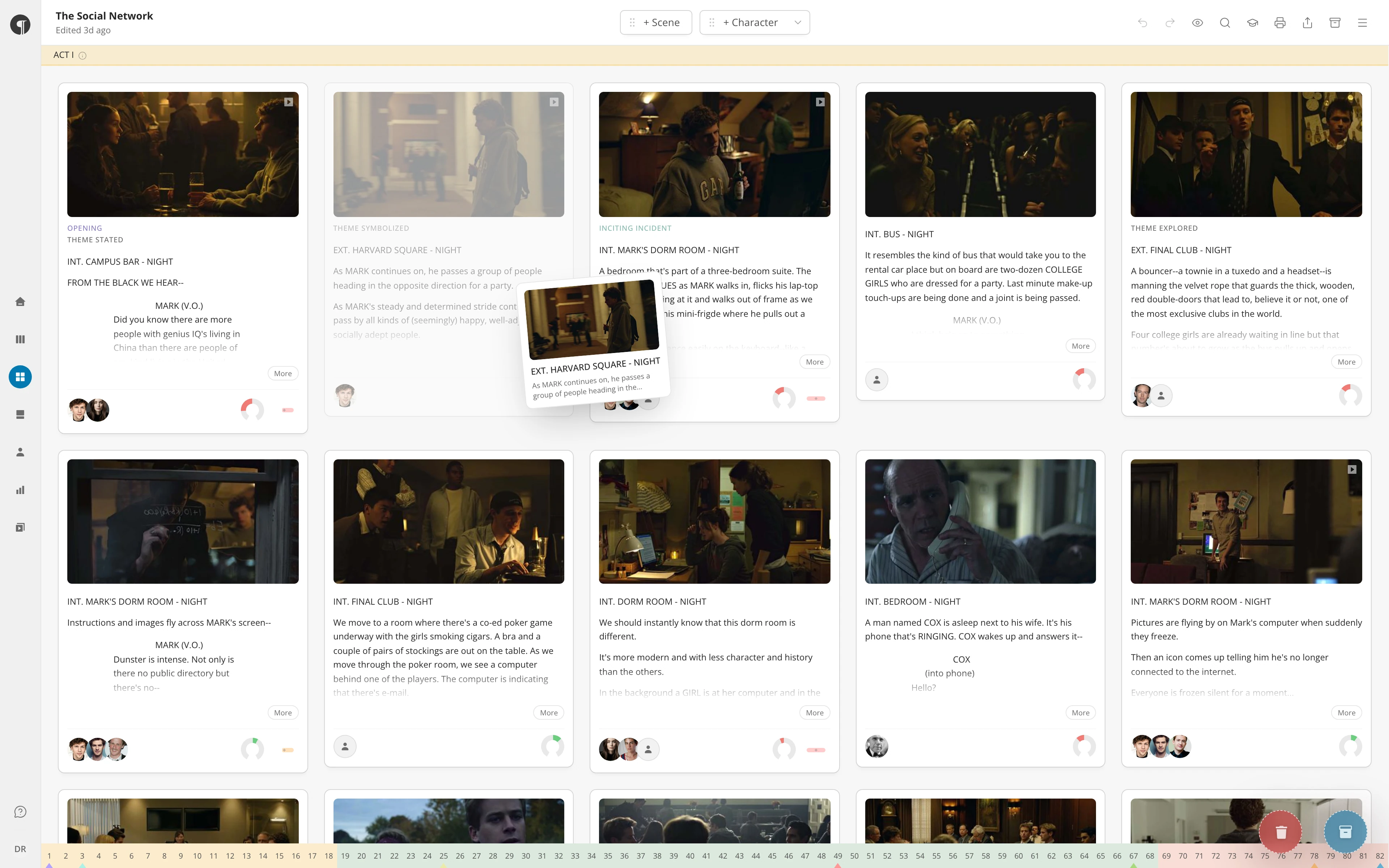Click ACT I info icon
Screen dimensions: 1389x868
click(x=82, y=56)
